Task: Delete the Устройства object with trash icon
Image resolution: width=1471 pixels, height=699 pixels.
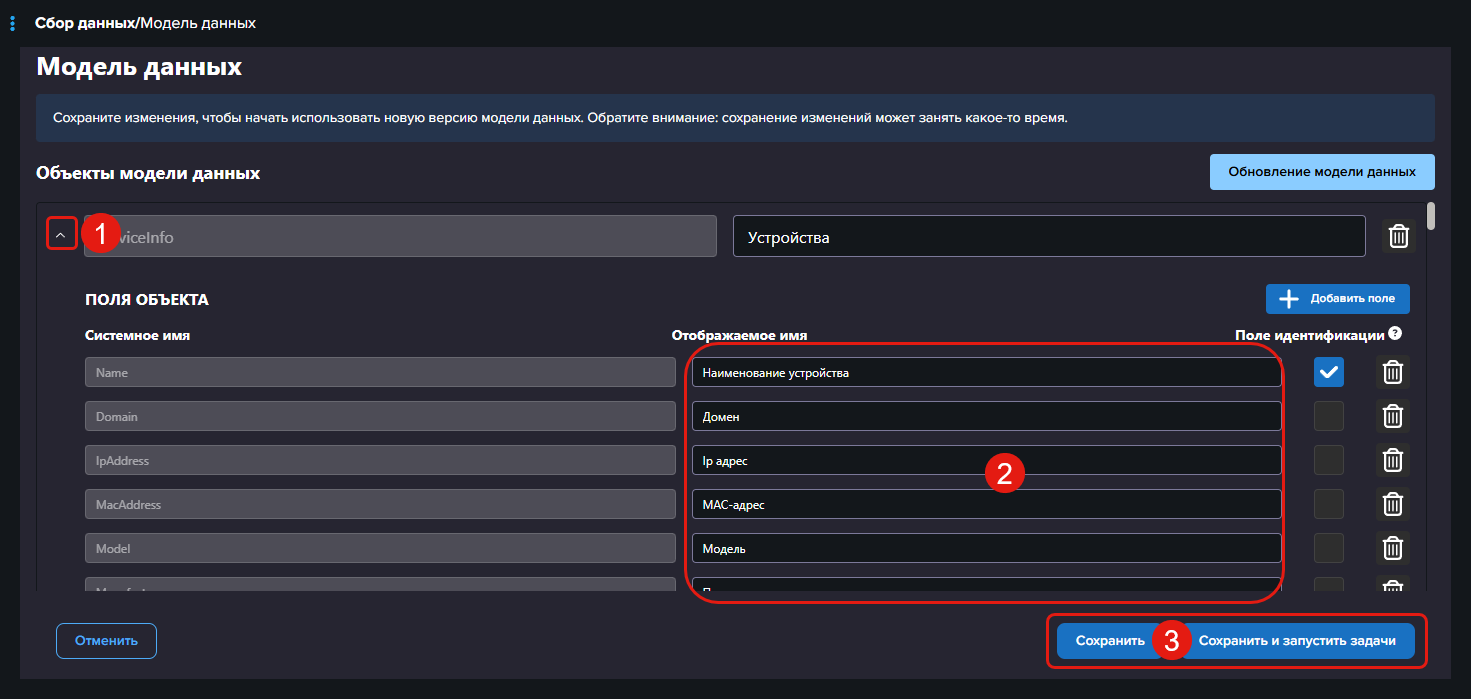Action: click(x=1399, y=236)
